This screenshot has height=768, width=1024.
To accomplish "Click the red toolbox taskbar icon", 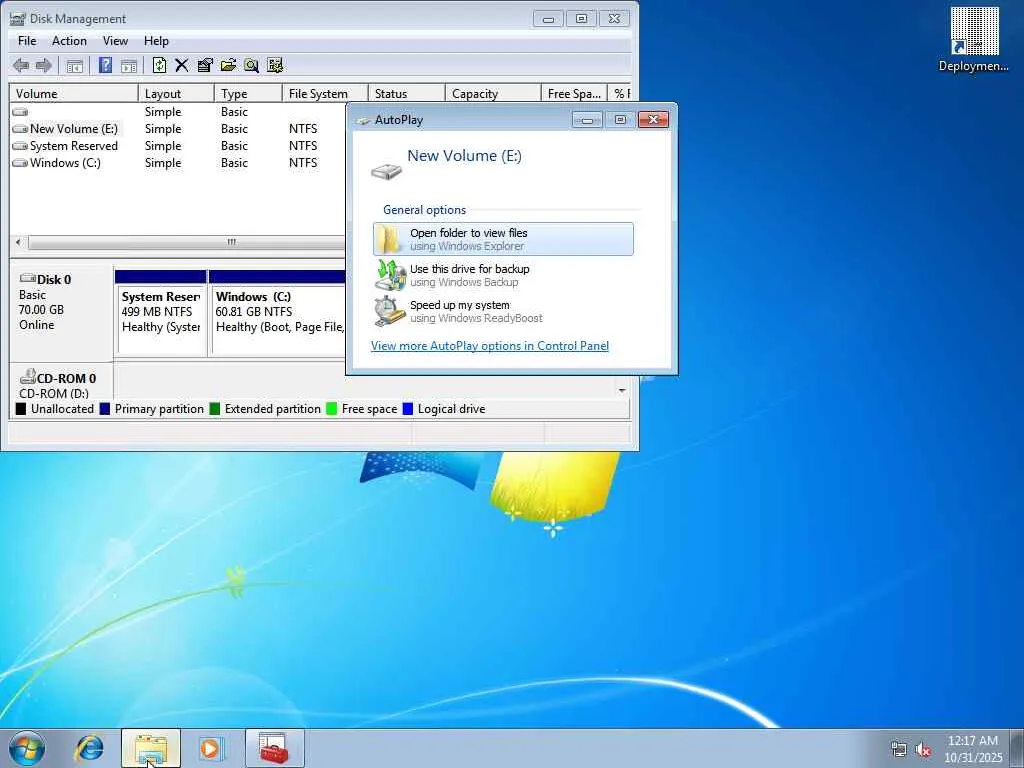I will (x=274, y=748).
